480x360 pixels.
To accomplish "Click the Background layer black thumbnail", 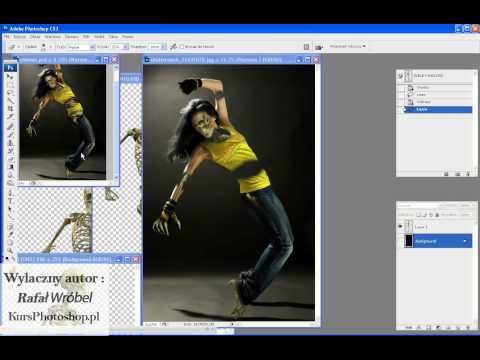I will click(x=409, y=241).
